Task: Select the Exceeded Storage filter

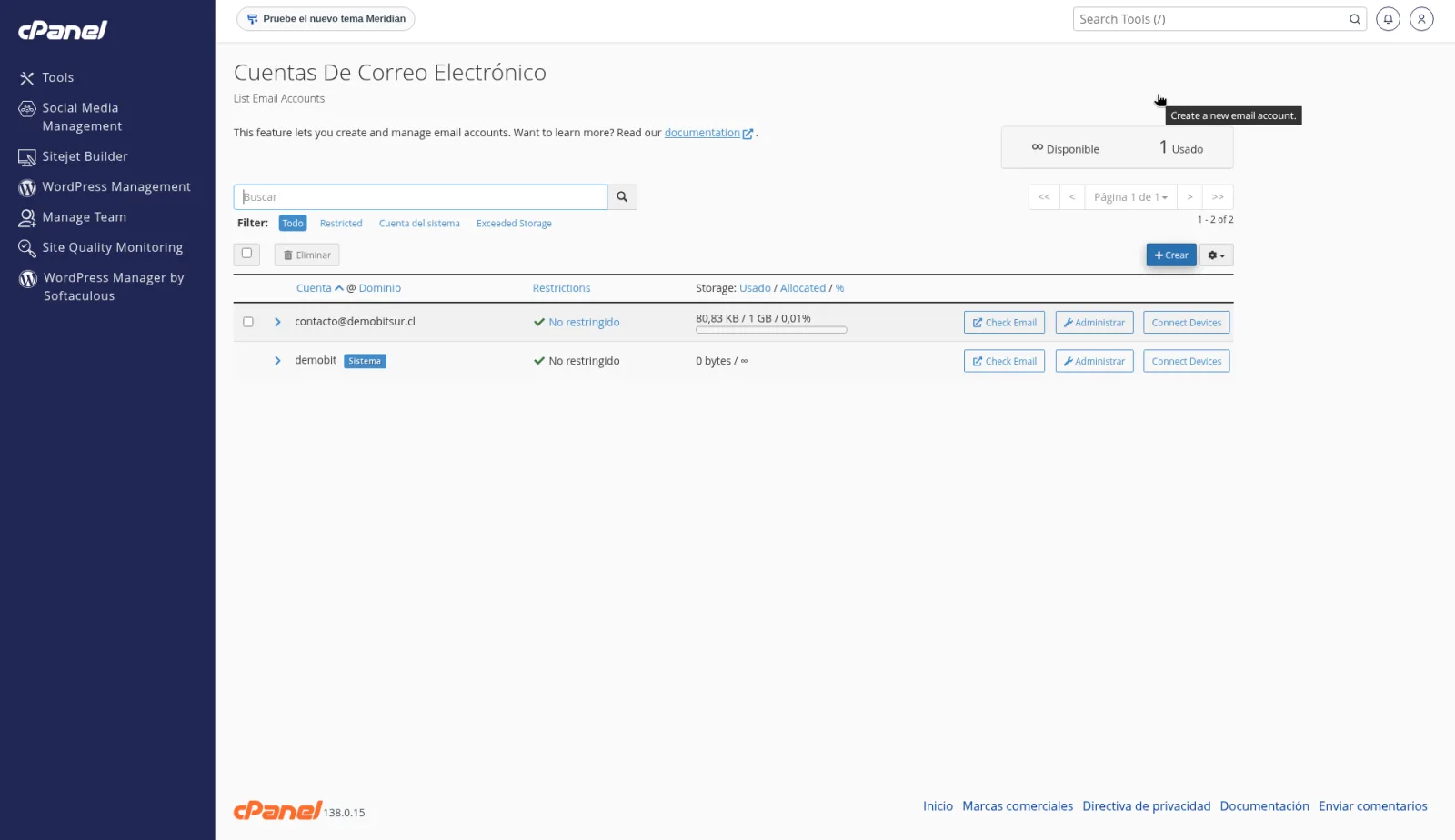Action: coord(514,224)
